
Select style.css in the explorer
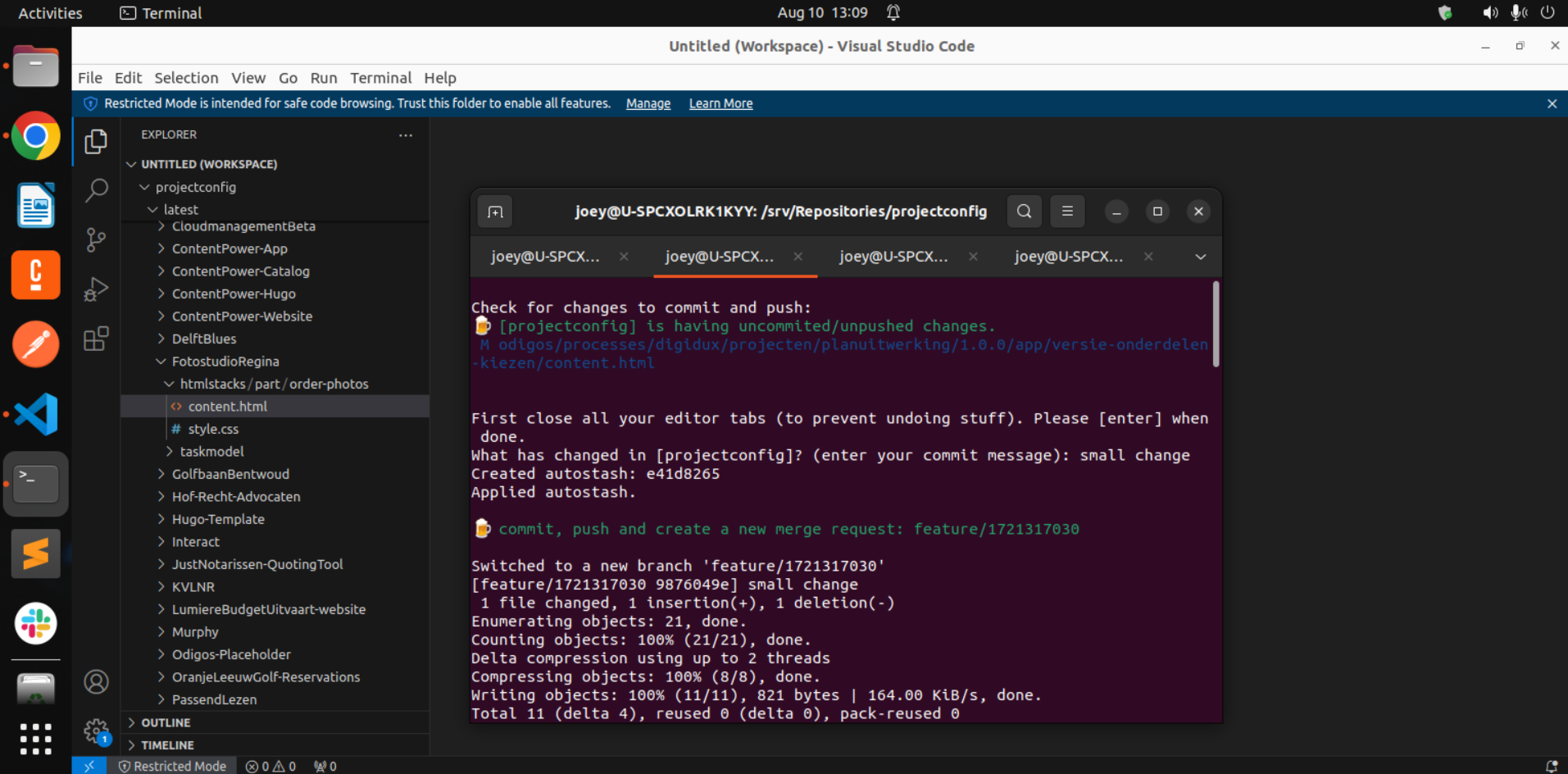(275, 429)
